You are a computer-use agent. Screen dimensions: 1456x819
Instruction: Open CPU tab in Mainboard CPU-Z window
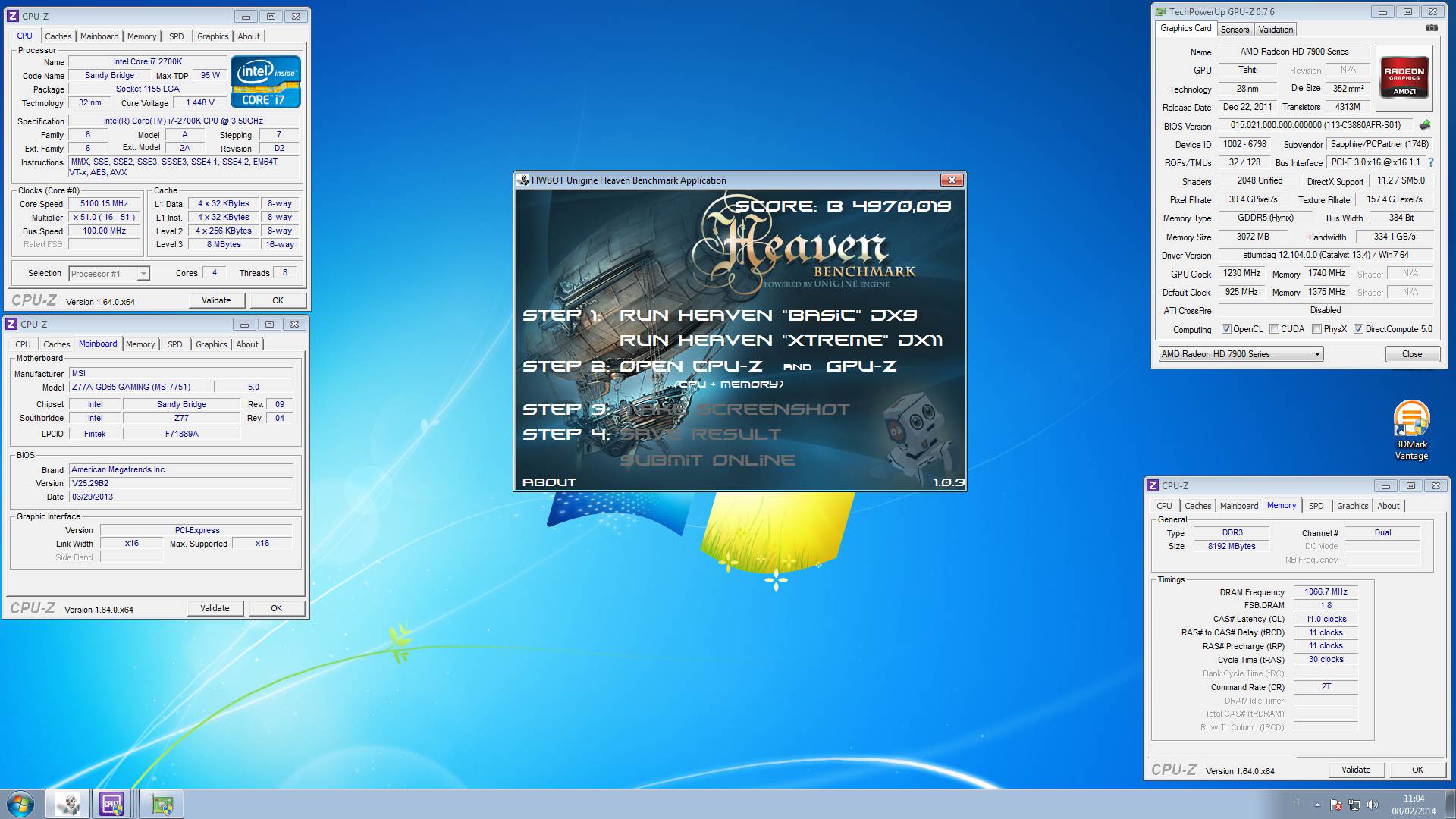24,344
